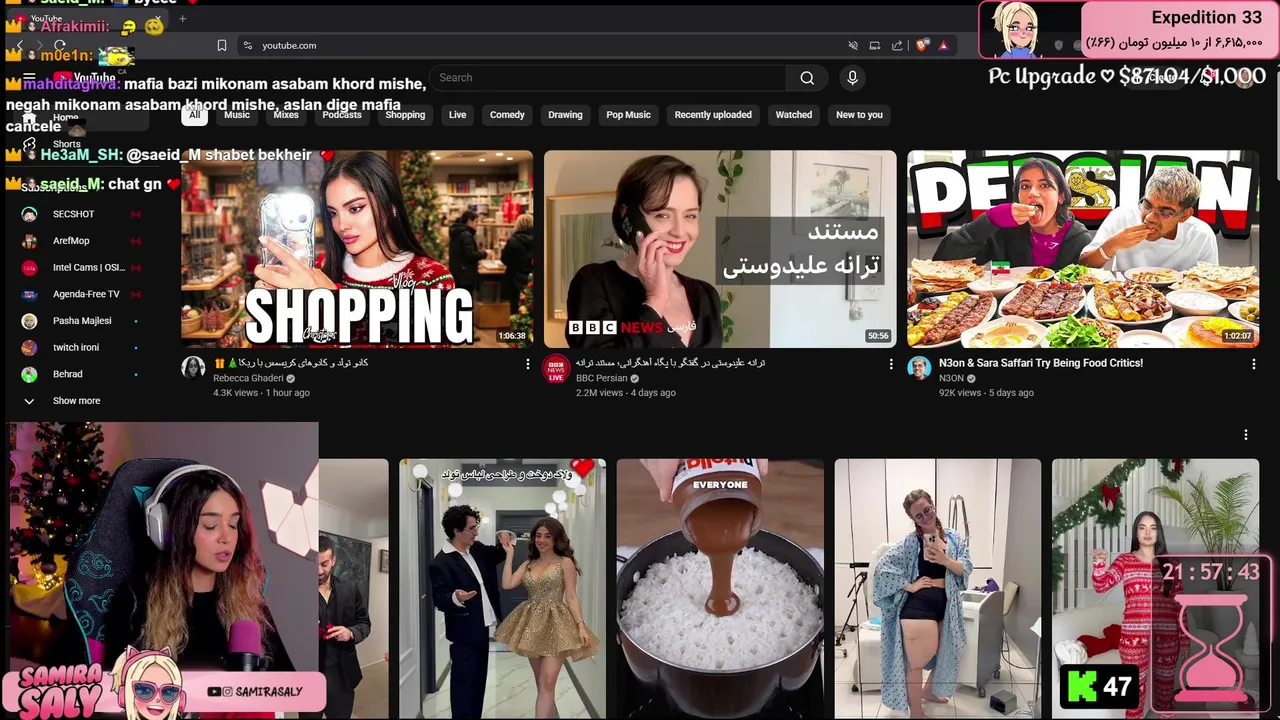Open N3ON channel avatar icon
The height and width of the screenshot is (720, 1280).
pos(919,368)
